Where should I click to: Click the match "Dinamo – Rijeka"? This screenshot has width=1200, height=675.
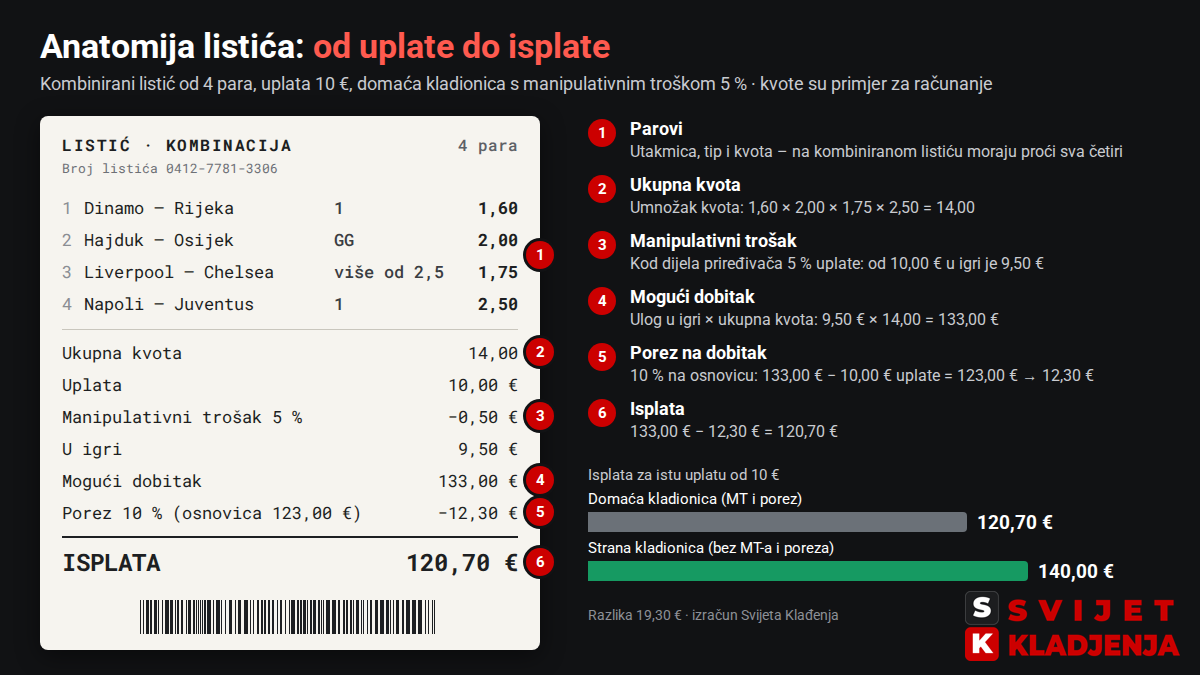[159, 209]
